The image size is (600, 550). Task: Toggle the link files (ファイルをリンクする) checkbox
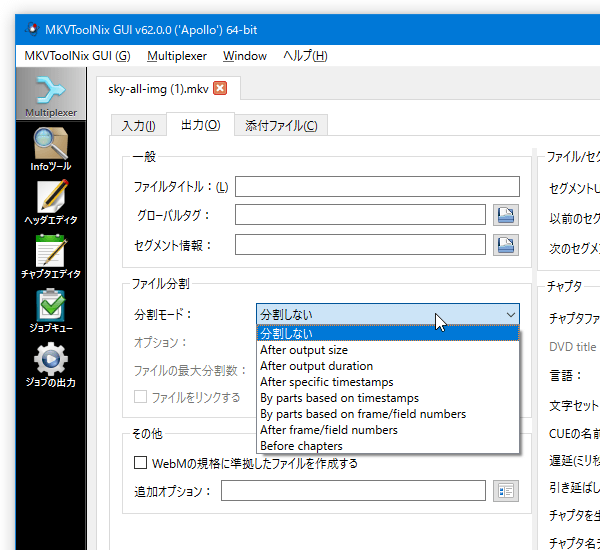tap(140, 397)
